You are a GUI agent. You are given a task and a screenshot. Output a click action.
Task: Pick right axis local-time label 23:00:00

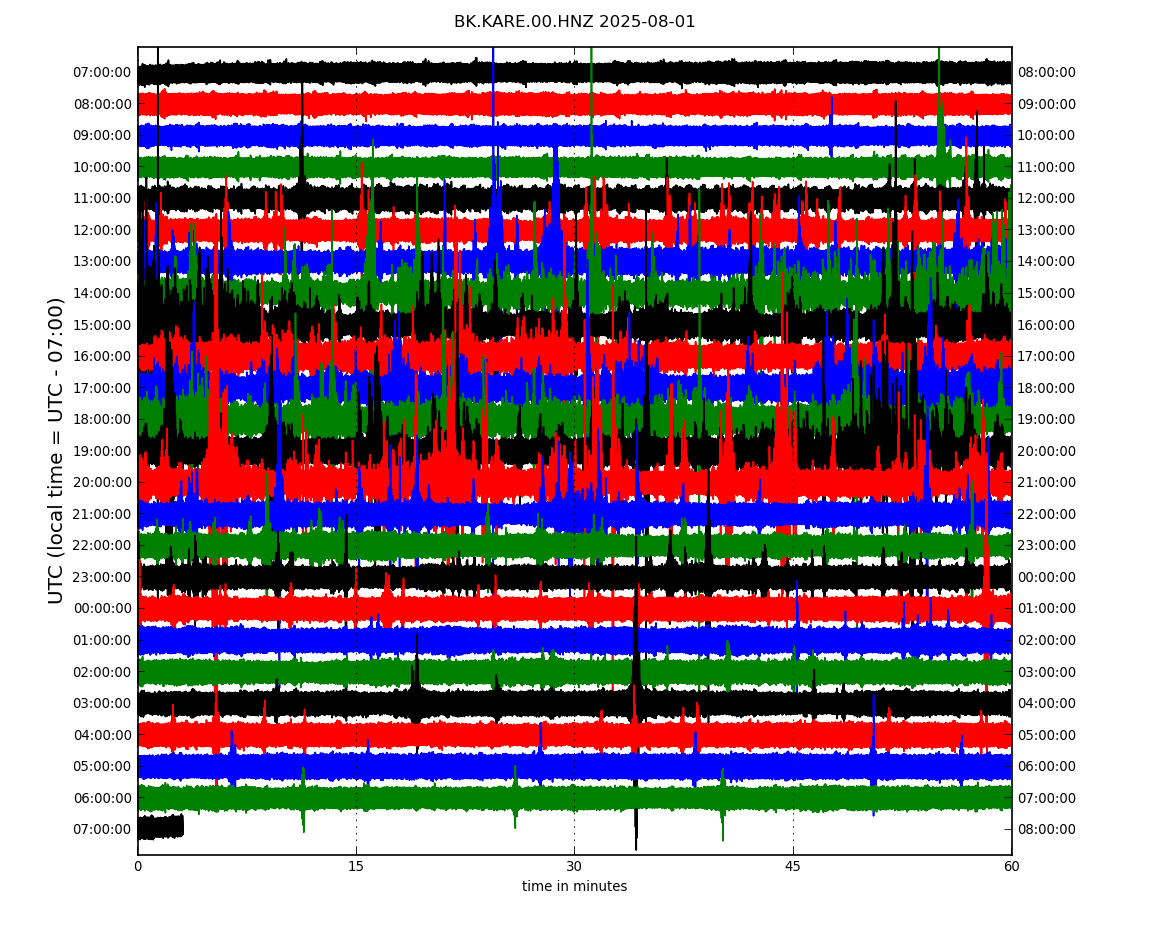pyautogui.click(x=1047, y=546)
